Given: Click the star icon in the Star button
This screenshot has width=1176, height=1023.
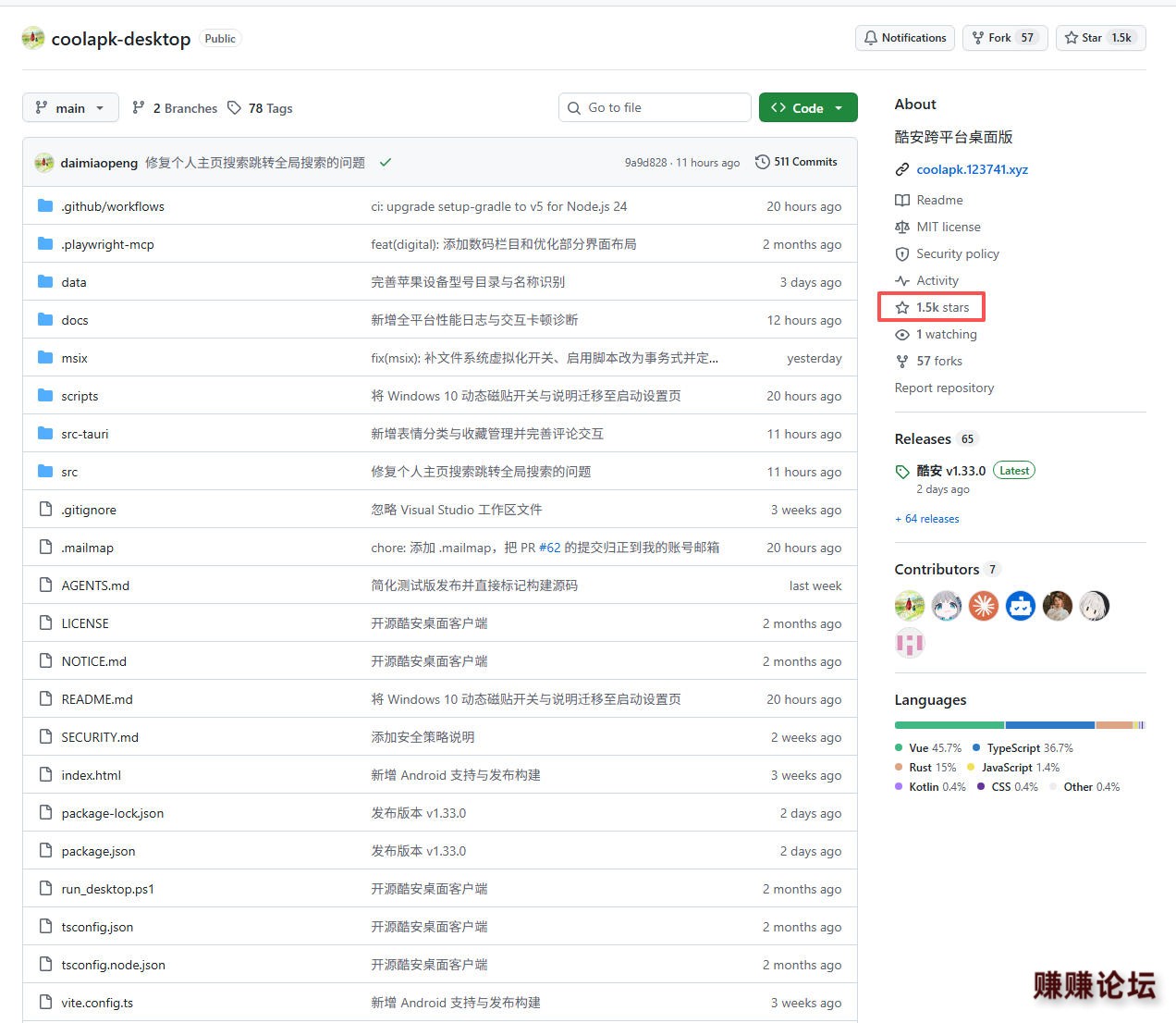Looking at the screenshot, I should [1072, 38].
